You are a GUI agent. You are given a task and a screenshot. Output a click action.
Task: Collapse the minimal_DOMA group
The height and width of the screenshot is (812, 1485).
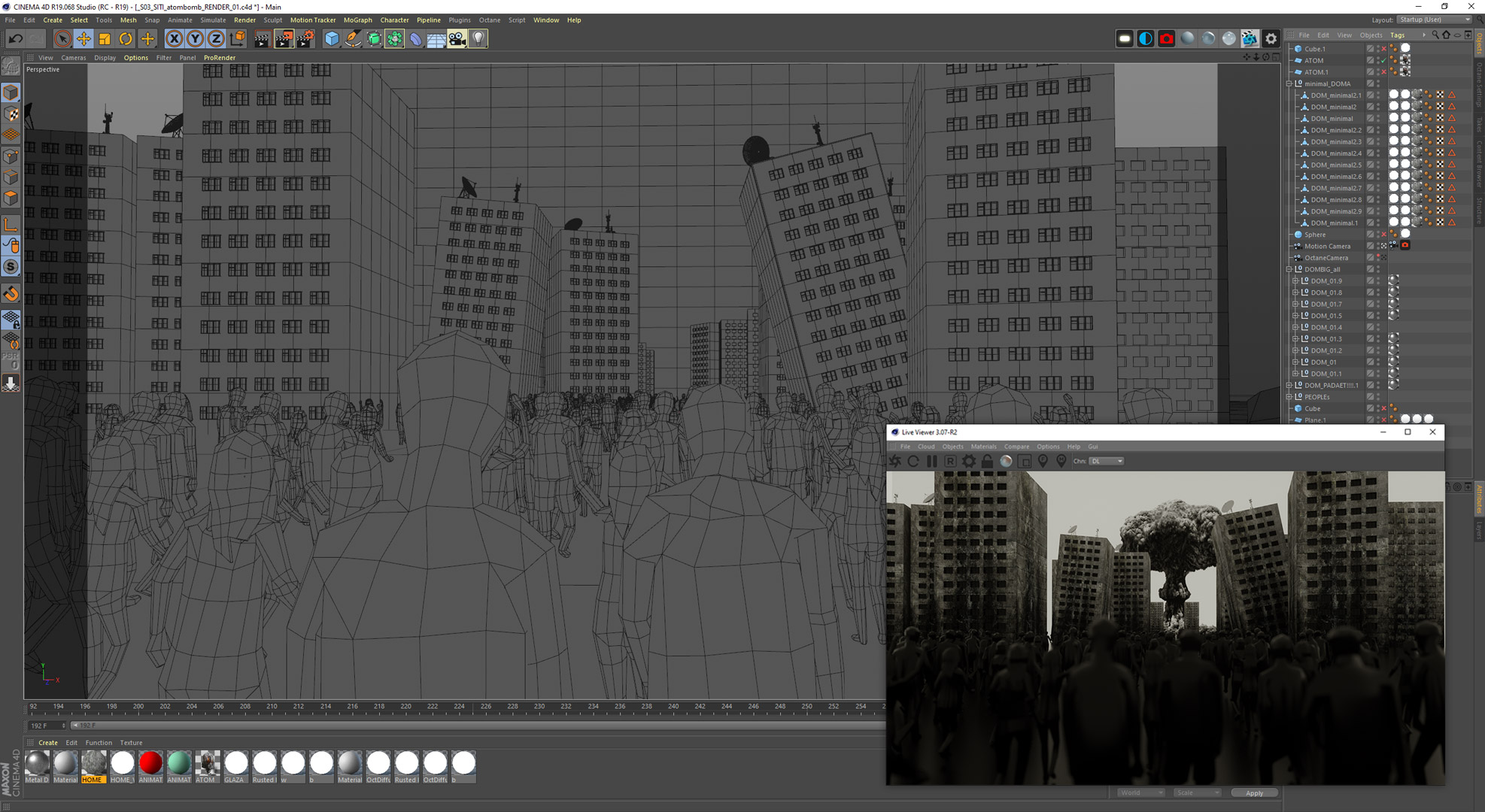pyautogui.click(x=1289, y=83)
